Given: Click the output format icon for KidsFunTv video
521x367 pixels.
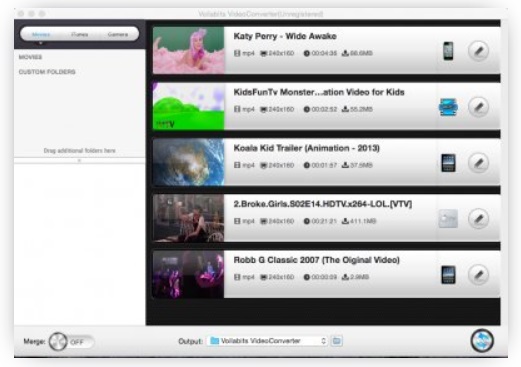Looking at the screenshot, I should click(x=448, y=107).
